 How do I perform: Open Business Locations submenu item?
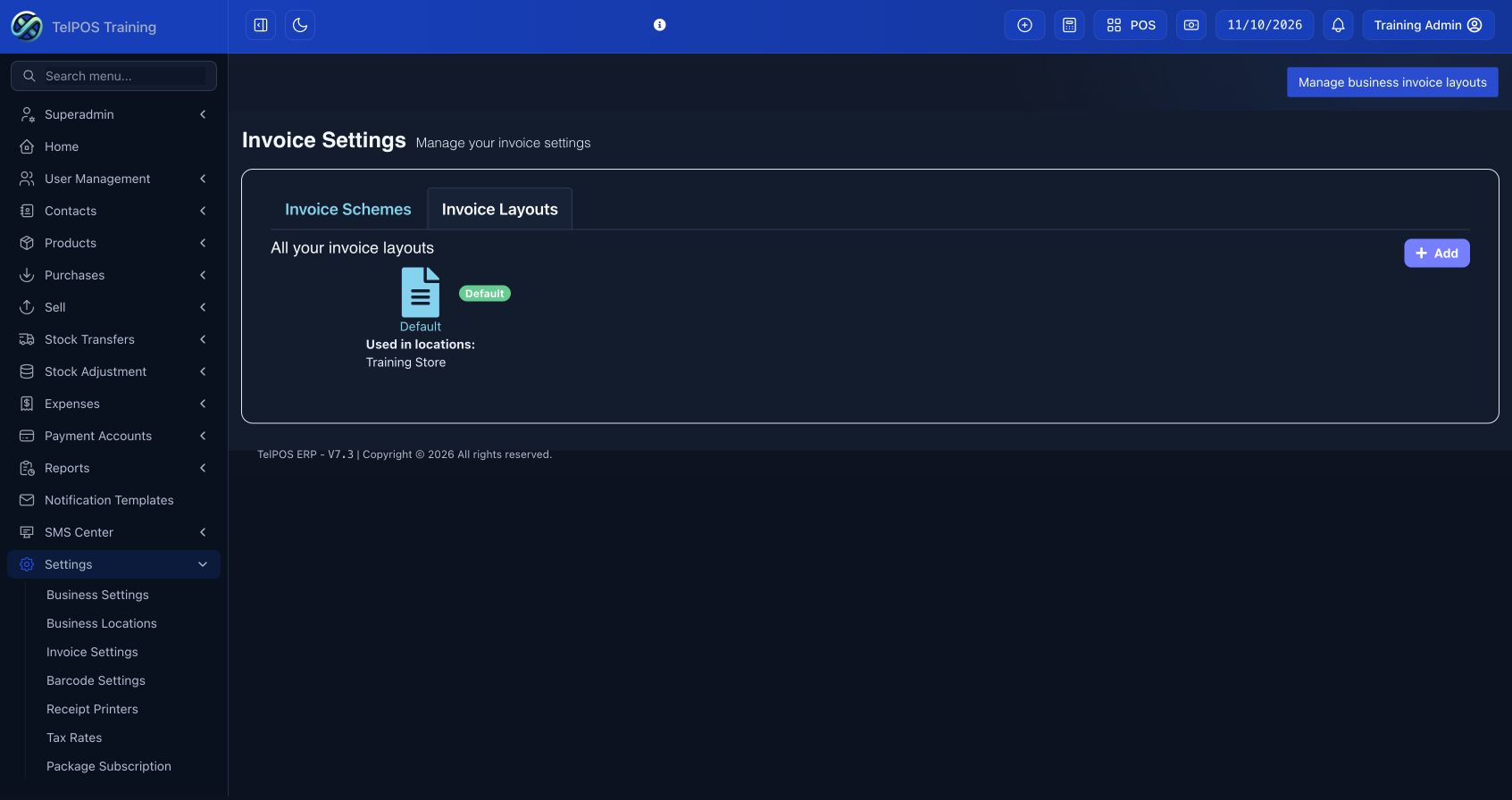tap(102, 623)
